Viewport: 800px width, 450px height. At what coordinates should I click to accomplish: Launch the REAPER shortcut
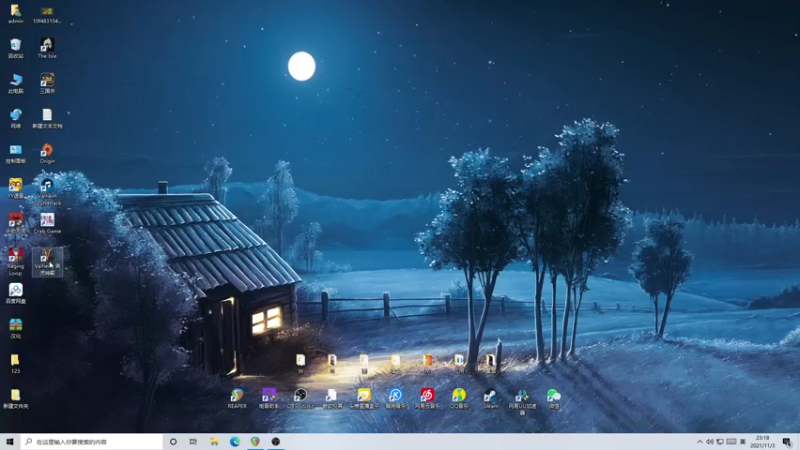pyautogui.click(x=237, y=398)
